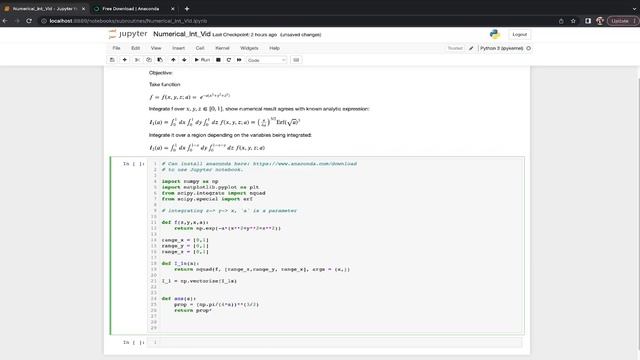Click the Trusted notebook indicator
The height and width of the screenshot is (360, 640).
click(455, 48)
